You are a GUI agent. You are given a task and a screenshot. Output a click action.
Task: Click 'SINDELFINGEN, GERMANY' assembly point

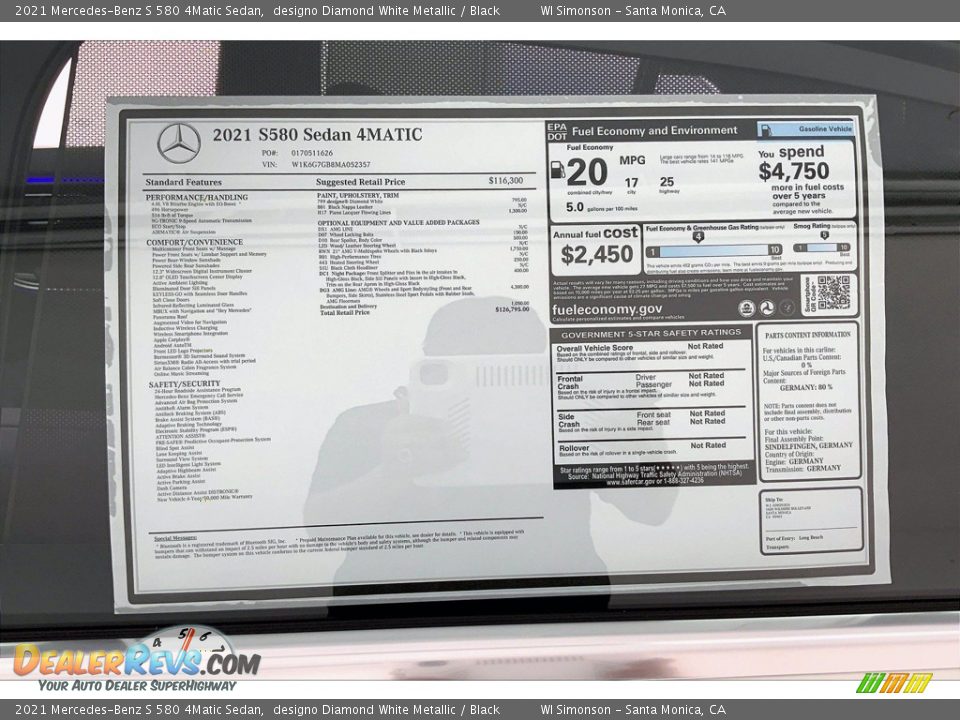click(x=808, y=446)
